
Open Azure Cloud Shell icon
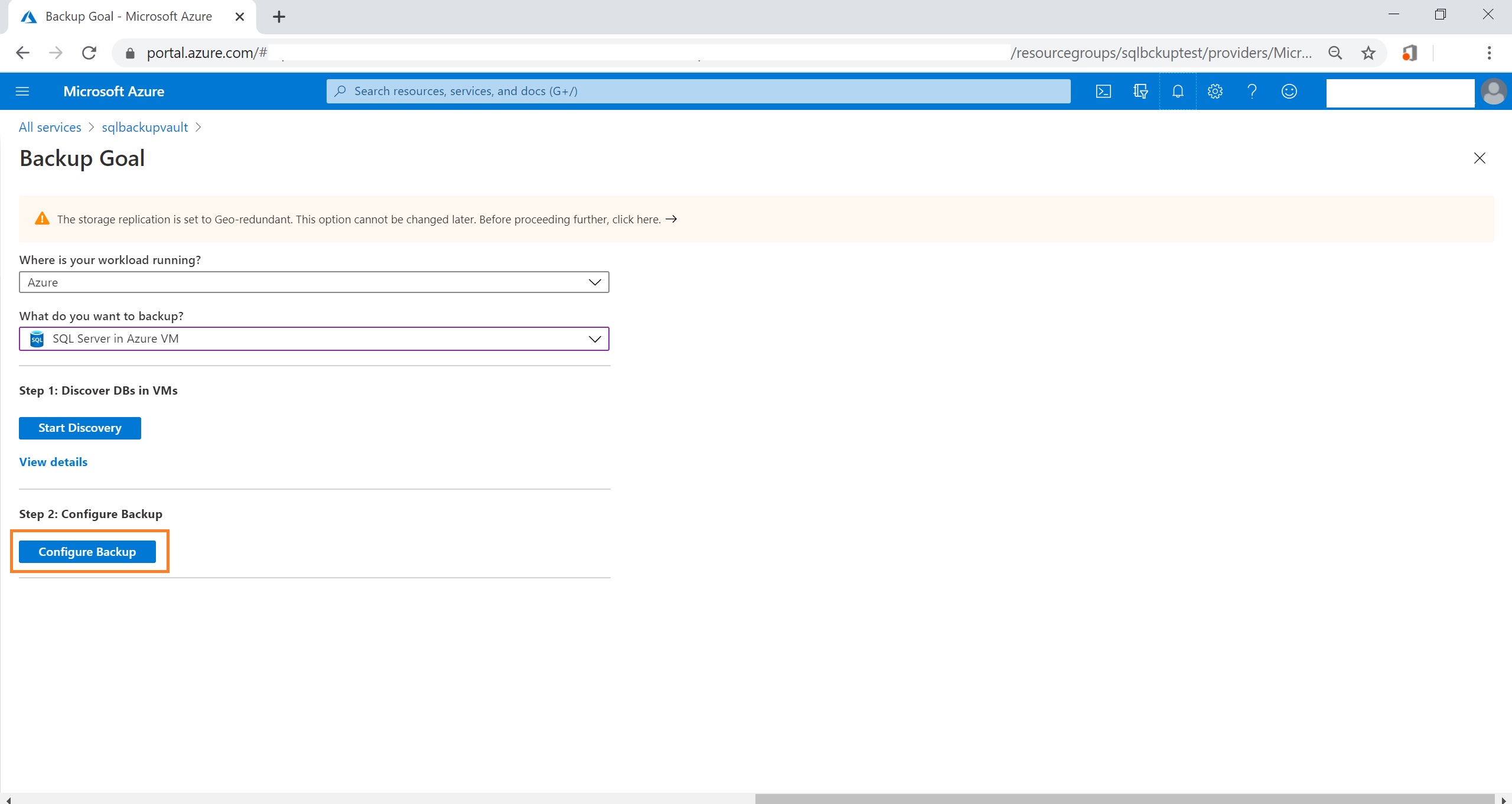[x=1103, y=91]
